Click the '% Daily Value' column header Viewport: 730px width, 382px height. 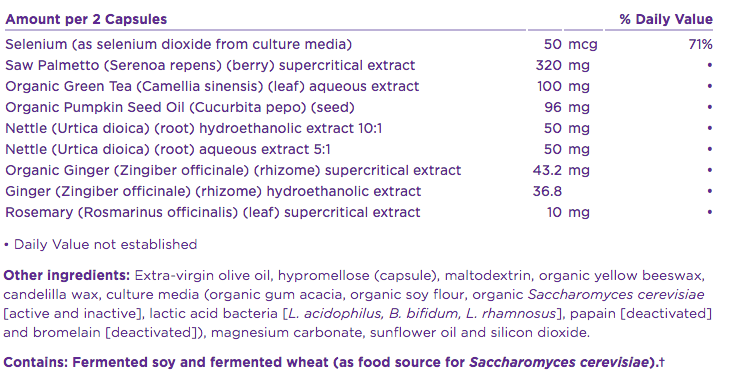tap(666, 19)
